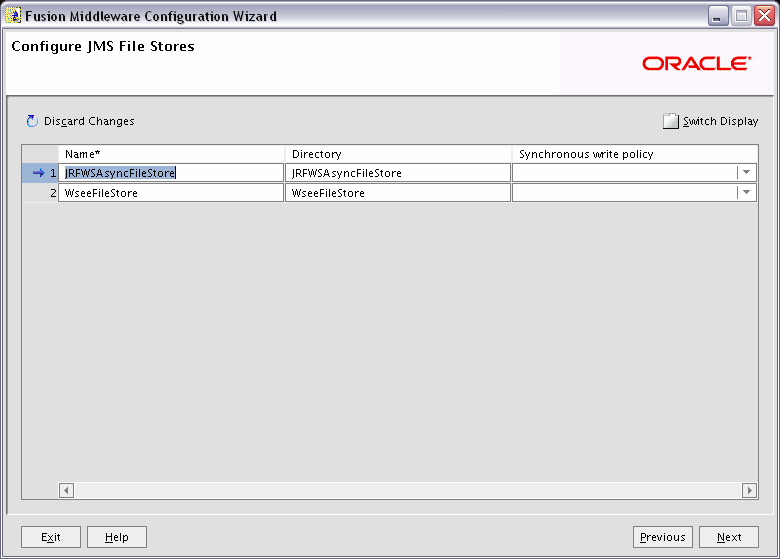
Task: Click the Name* column header
Action: tap(171, 154)
